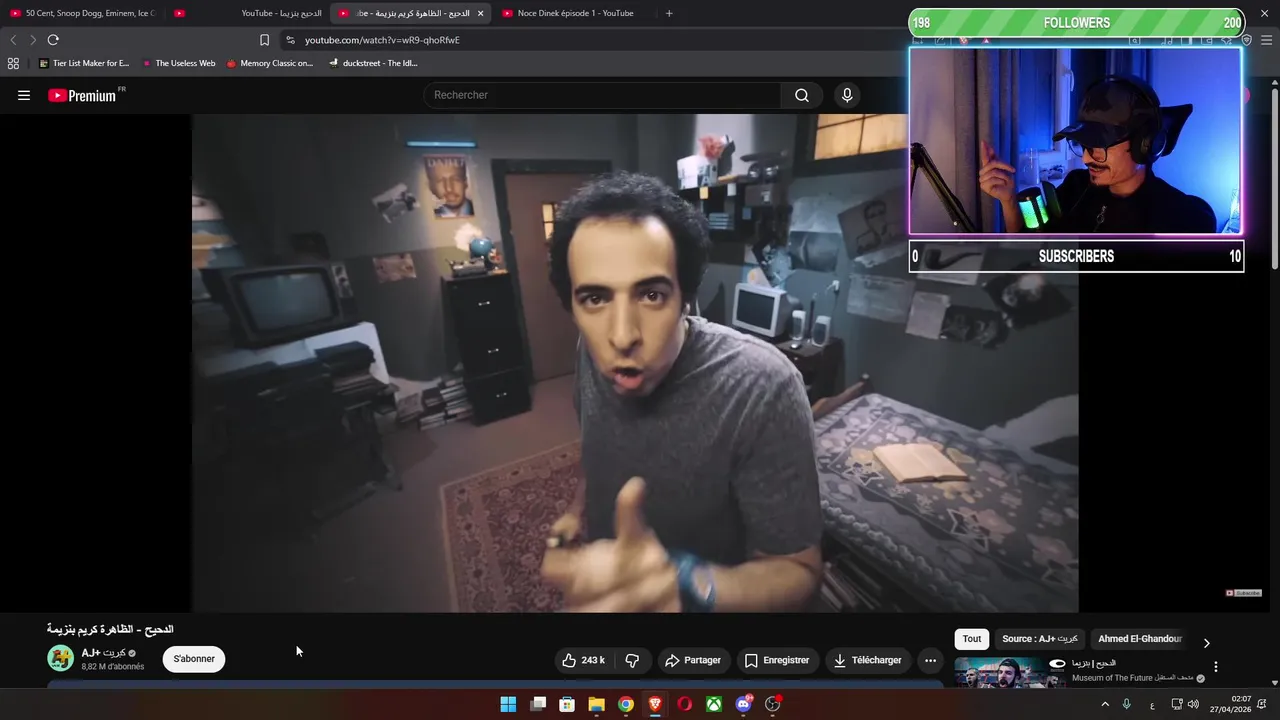
Task: Save video with Enregistrer button
Action: [777, 660]
